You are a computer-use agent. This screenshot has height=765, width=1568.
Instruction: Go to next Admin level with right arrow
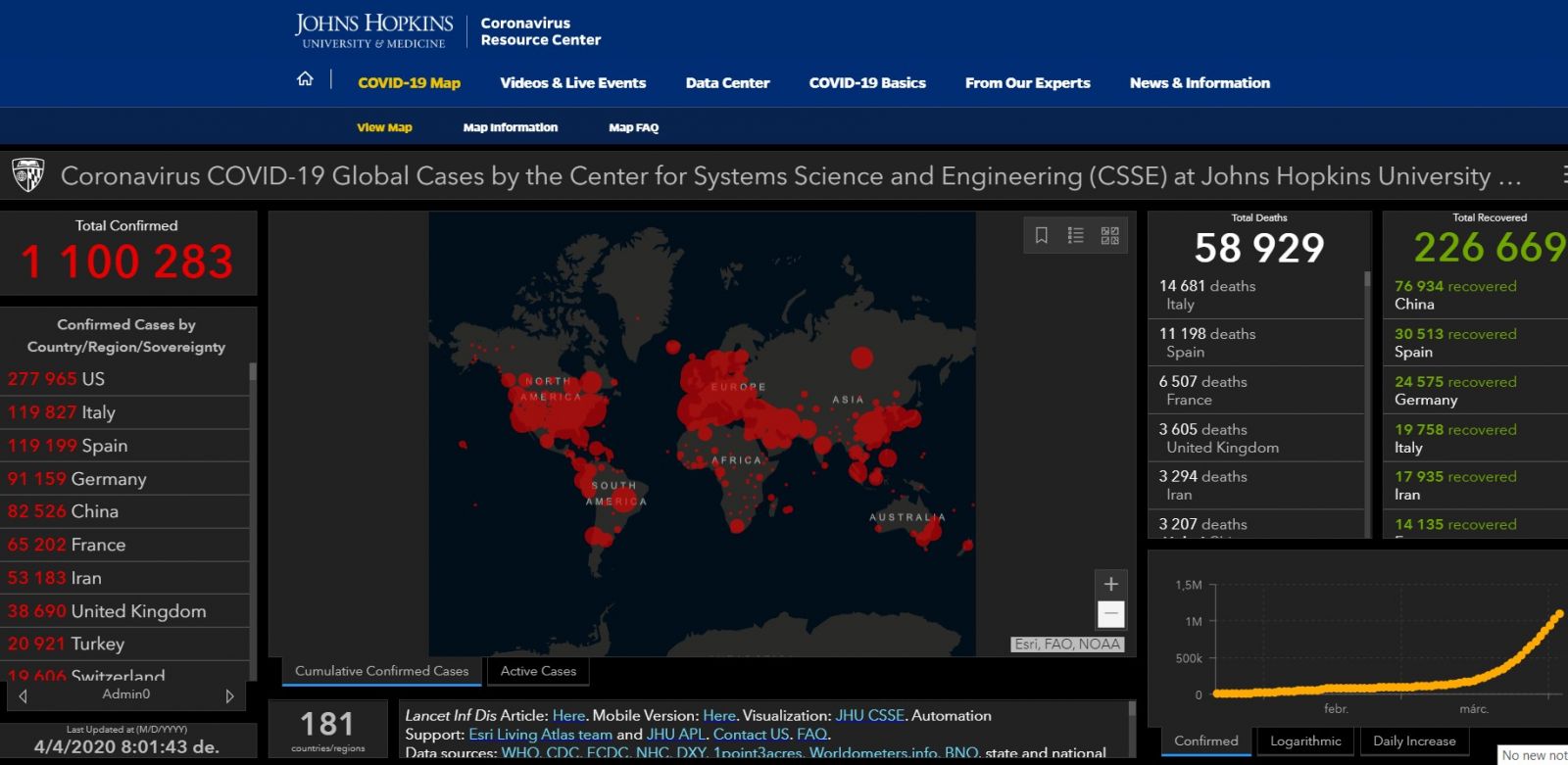tap(229, 695)
